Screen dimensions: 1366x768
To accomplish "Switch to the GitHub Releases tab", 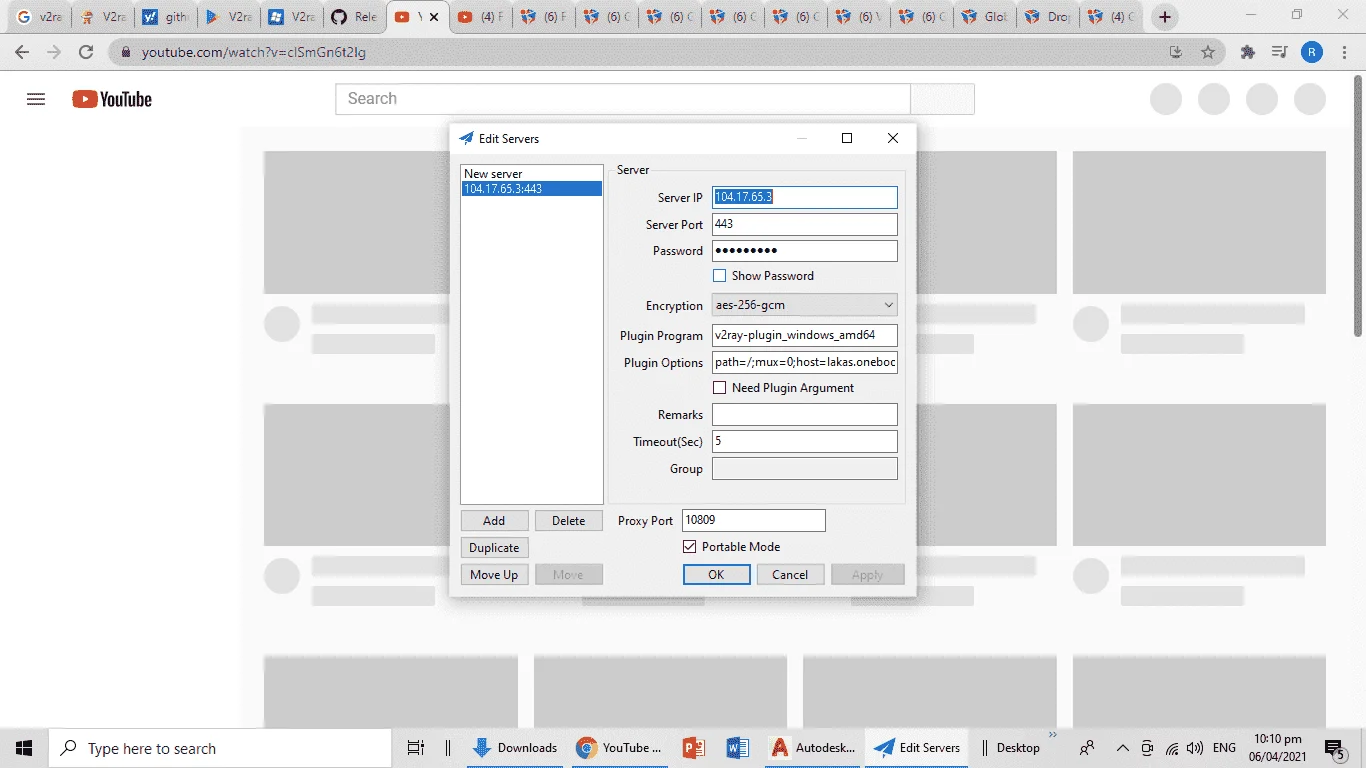I will tap(355, 17).
